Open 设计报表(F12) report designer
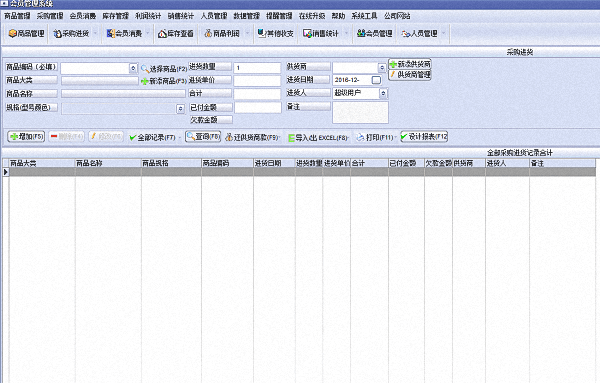Image resolution: width=600 pixels, height=383 pixels. tap(424, 136)
